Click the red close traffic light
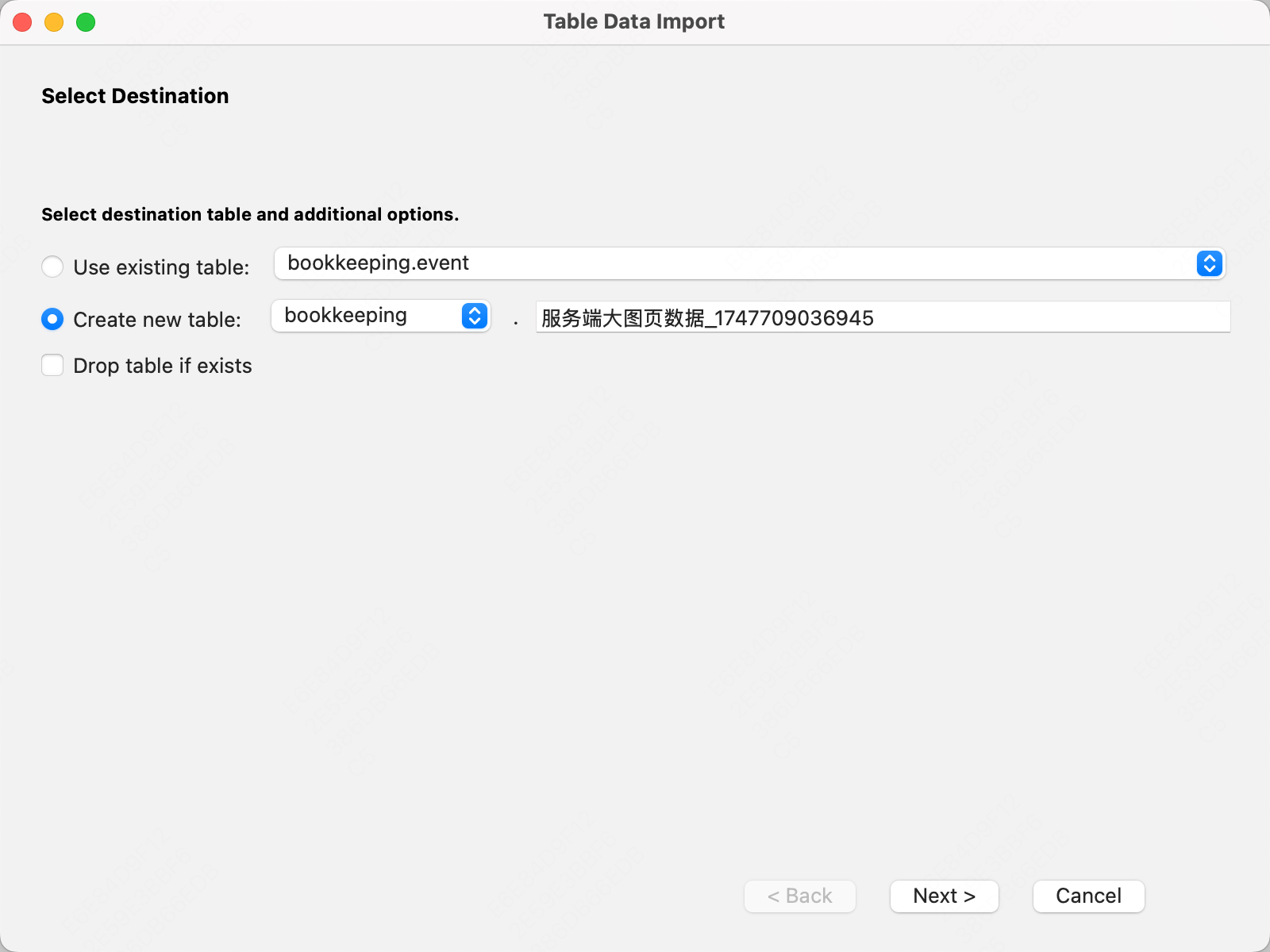1270x952 pixels. point(21,21)
